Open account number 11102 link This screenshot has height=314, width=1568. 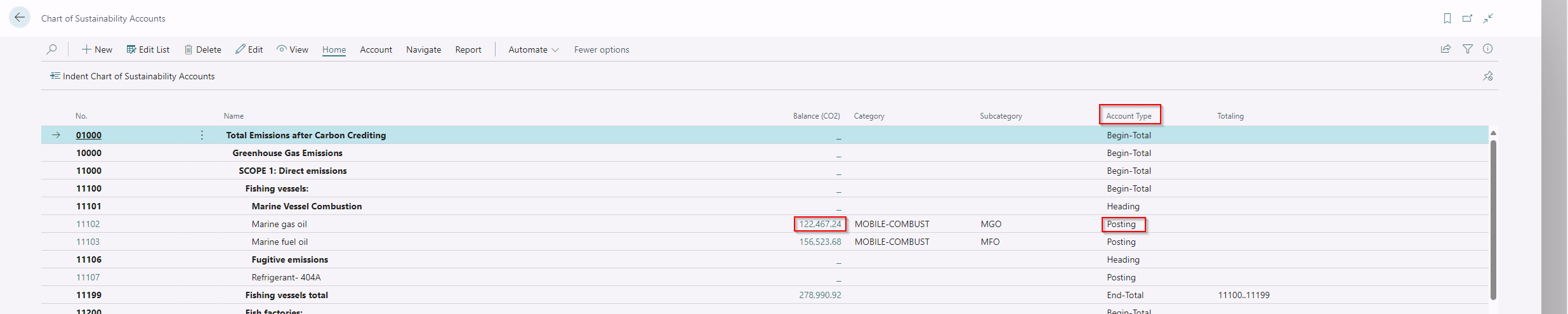pyautogui.click(x=88, y=224)
